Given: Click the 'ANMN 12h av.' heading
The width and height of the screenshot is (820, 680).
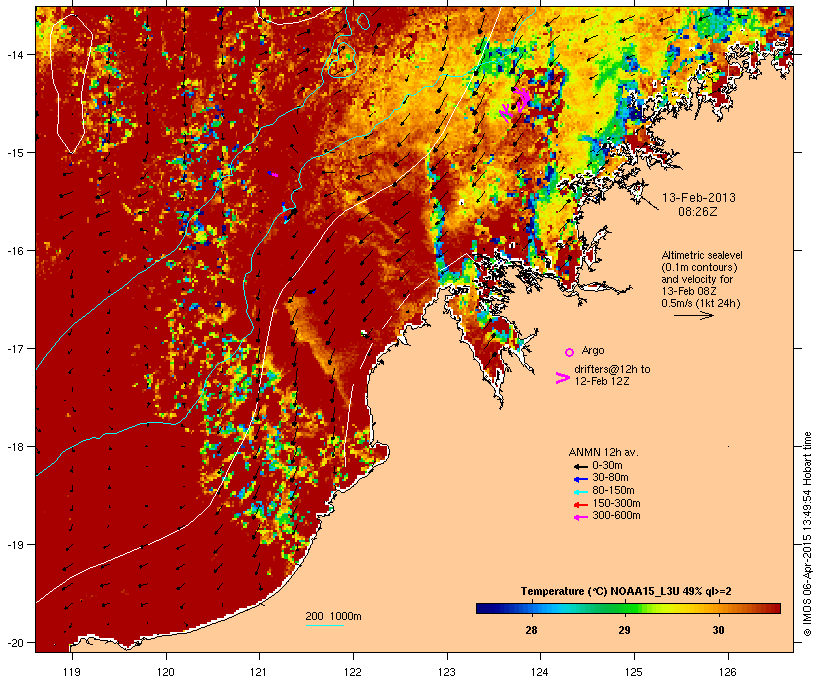Looking at the screenshot, I should click(603, 452).
